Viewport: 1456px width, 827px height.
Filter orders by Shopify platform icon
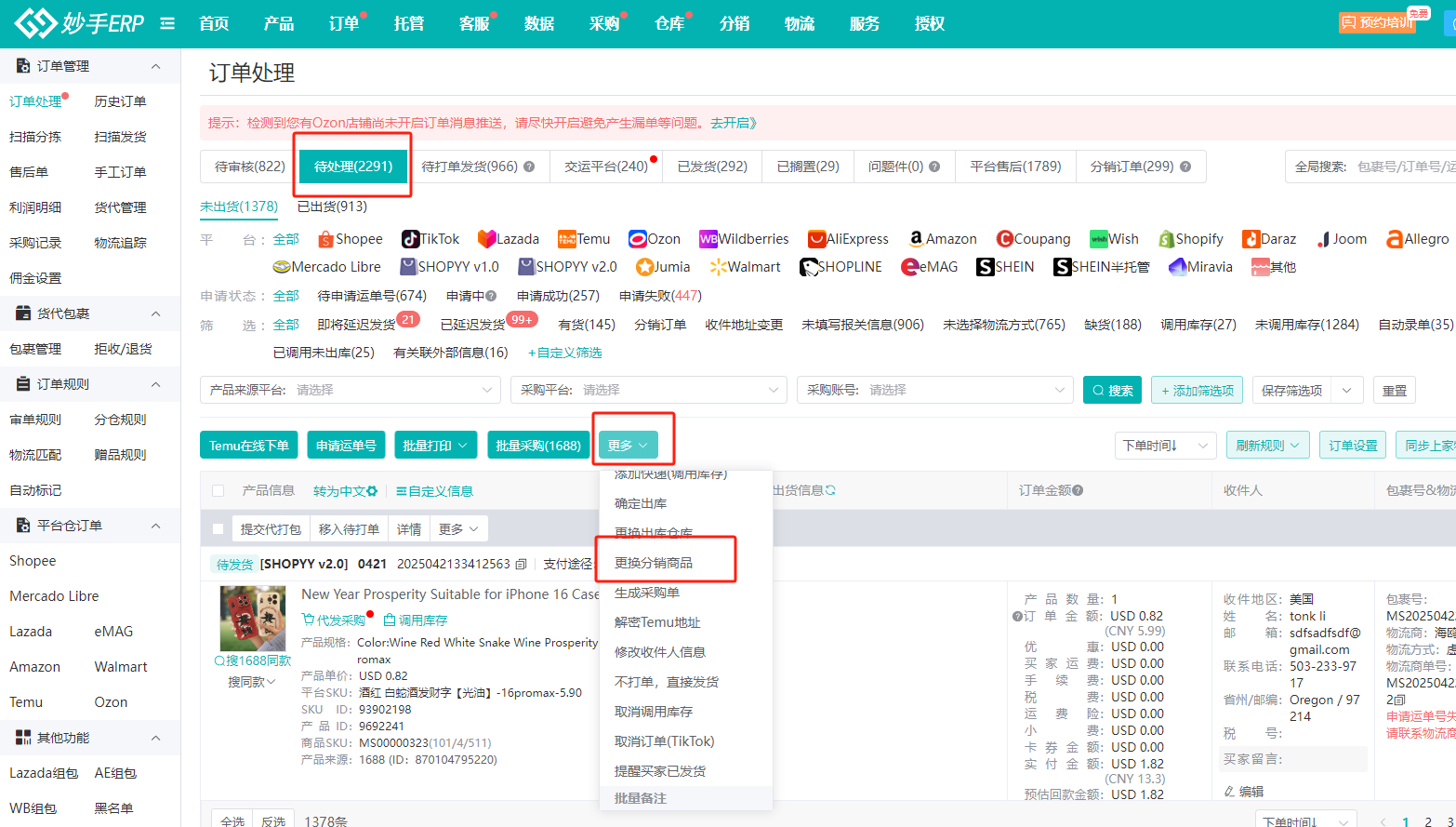click(1167, 239)
